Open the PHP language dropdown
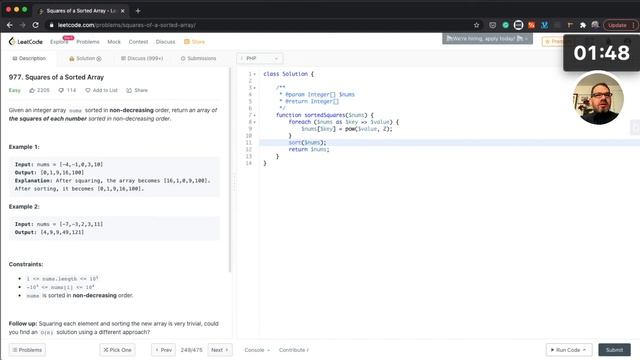 (260, 58)
